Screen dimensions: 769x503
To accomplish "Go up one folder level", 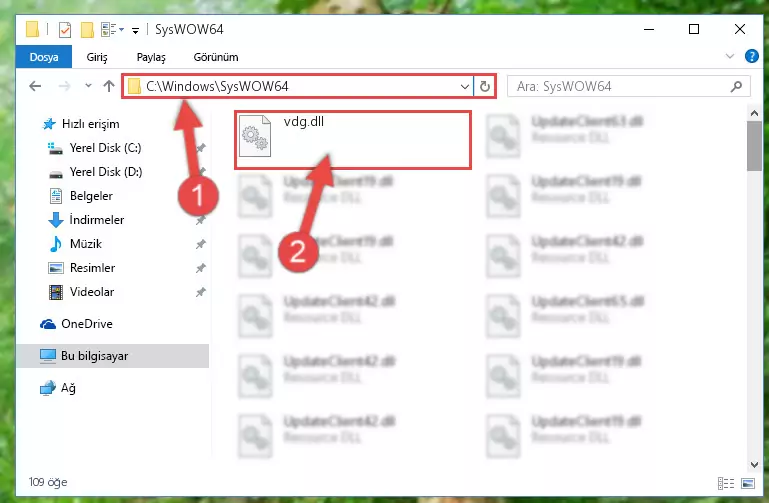I will (109, 86).
